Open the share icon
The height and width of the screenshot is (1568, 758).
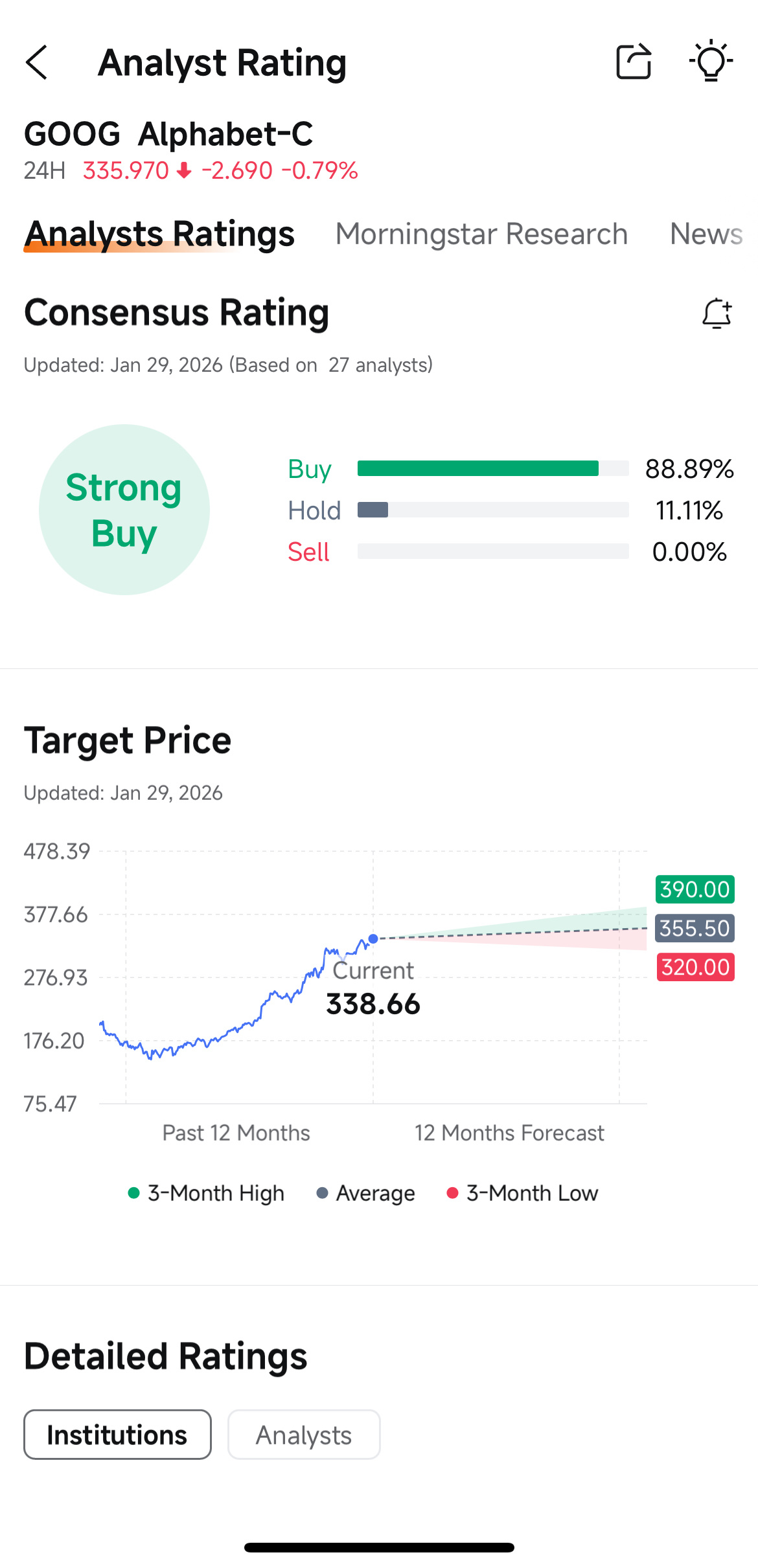click(634, 62)
